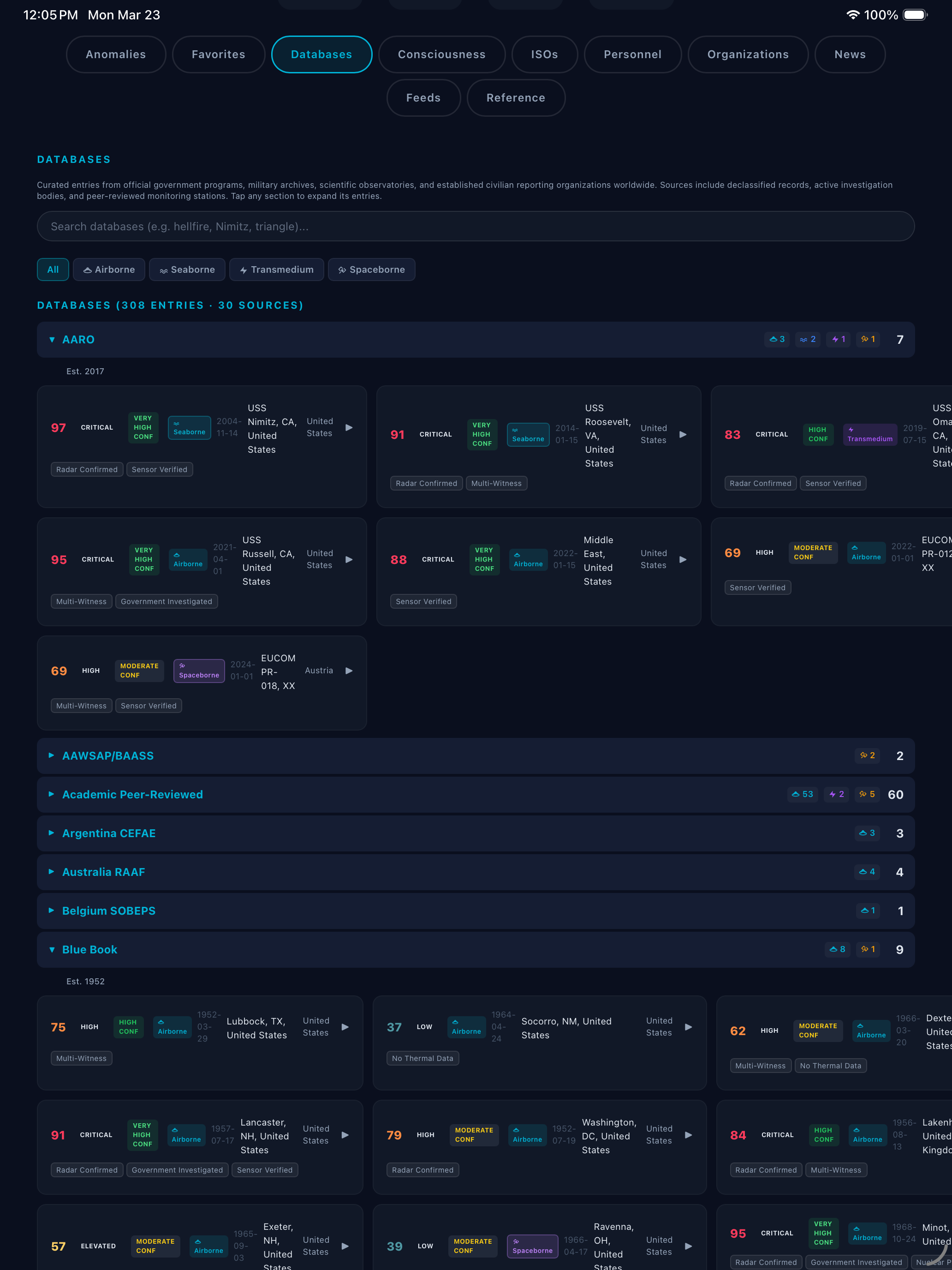
Task: Select the All filter chip
Action: [x=53, y=269]
